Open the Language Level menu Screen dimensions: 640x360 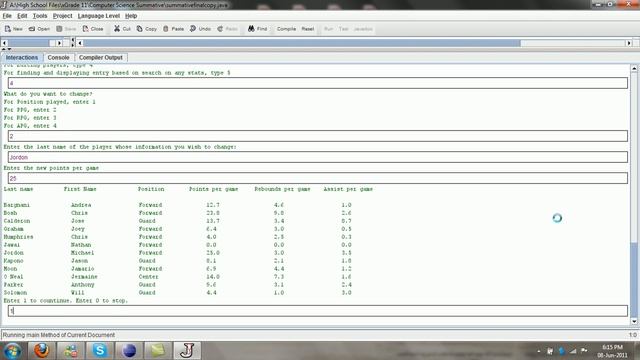point(99,16)
